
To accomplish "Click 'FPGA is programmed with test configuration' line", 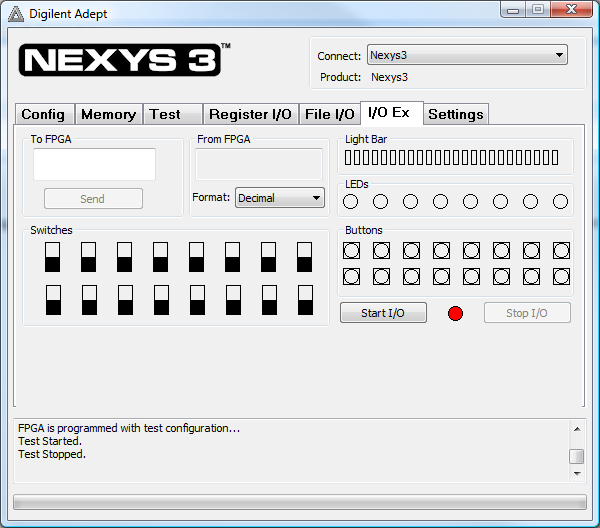I will [129, 428].
